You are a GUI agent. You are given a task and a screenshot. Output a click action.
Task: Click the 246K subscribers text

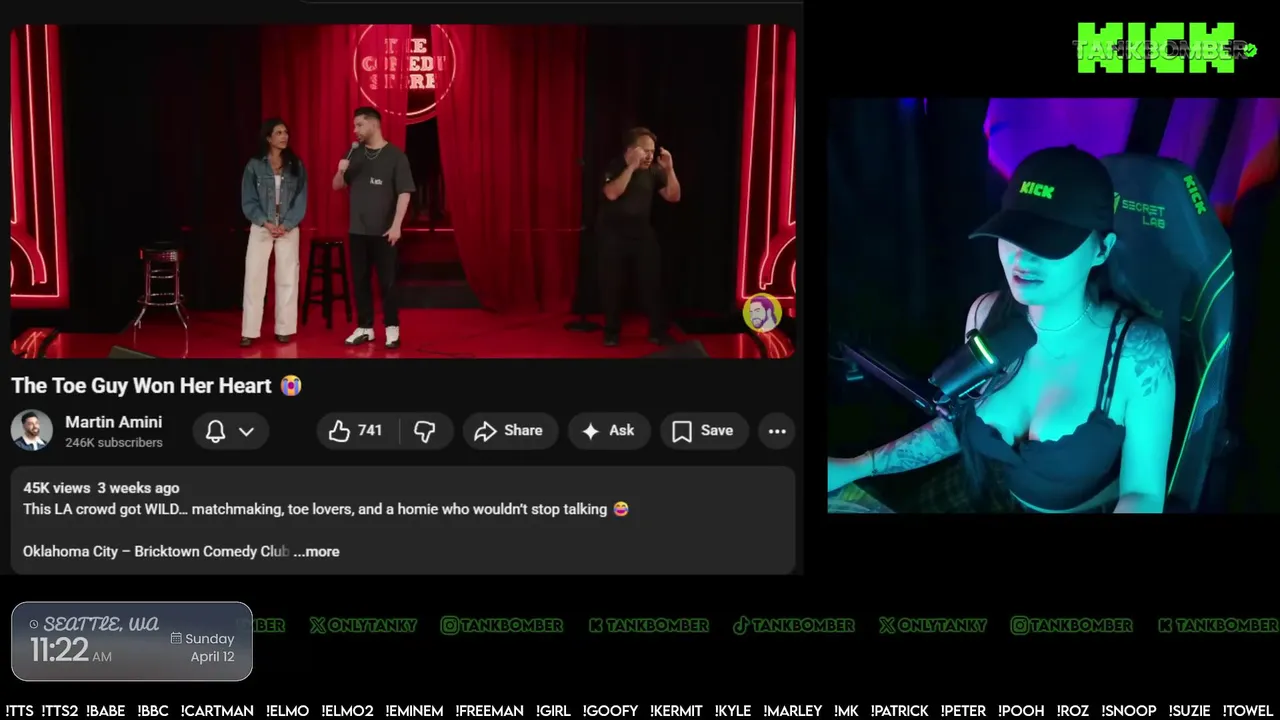(114, 442)
